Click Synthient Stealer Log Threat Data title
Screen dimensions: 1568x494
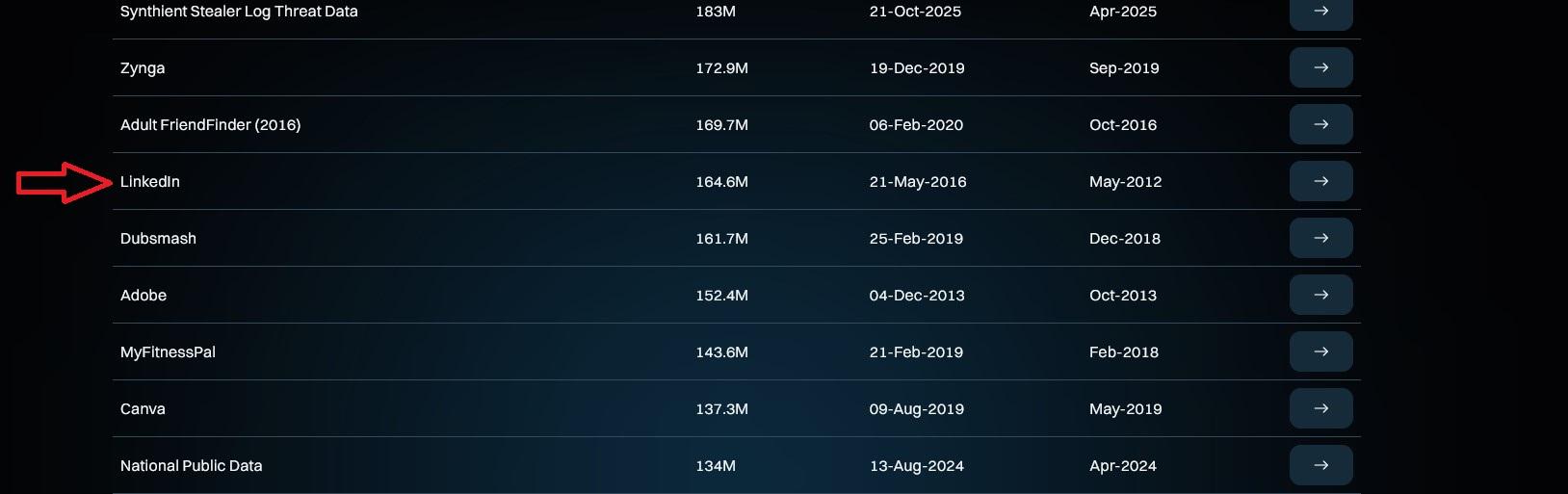[x=239, y=12]
